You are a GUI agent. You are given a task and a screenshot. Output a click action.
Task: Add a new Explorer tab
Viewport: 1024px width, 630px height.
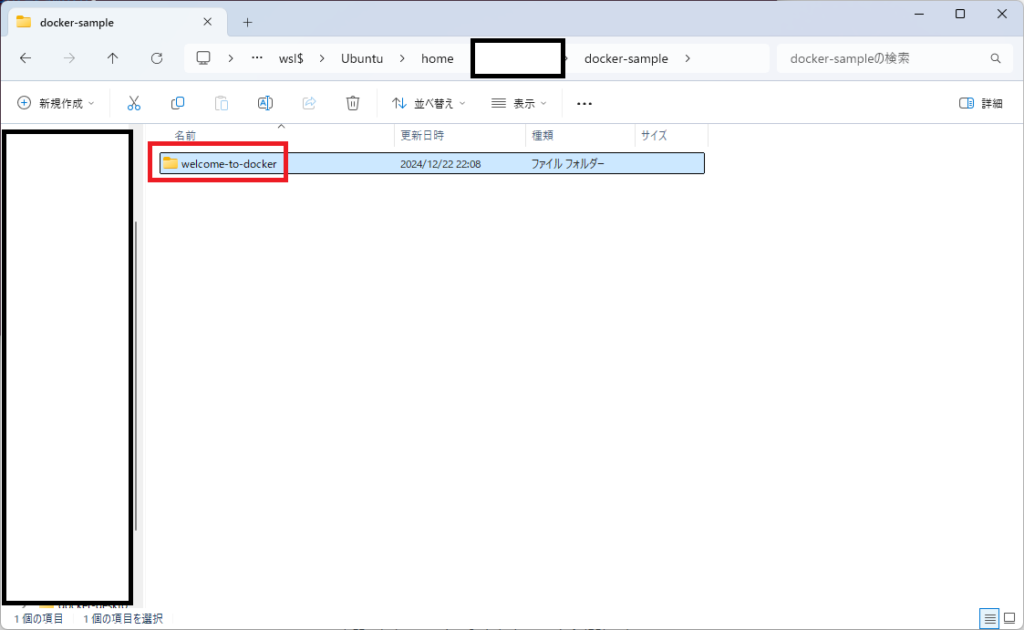point(248,23)
